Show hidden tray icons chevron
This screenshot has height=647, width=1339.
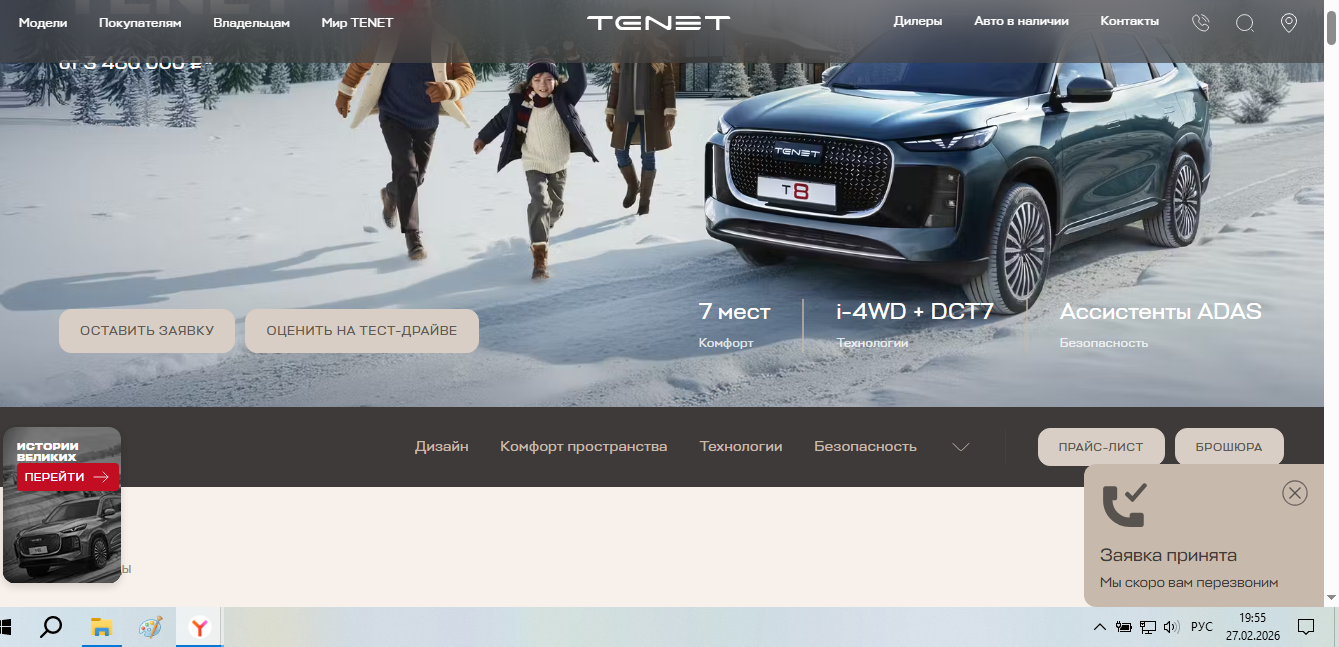1100,627
